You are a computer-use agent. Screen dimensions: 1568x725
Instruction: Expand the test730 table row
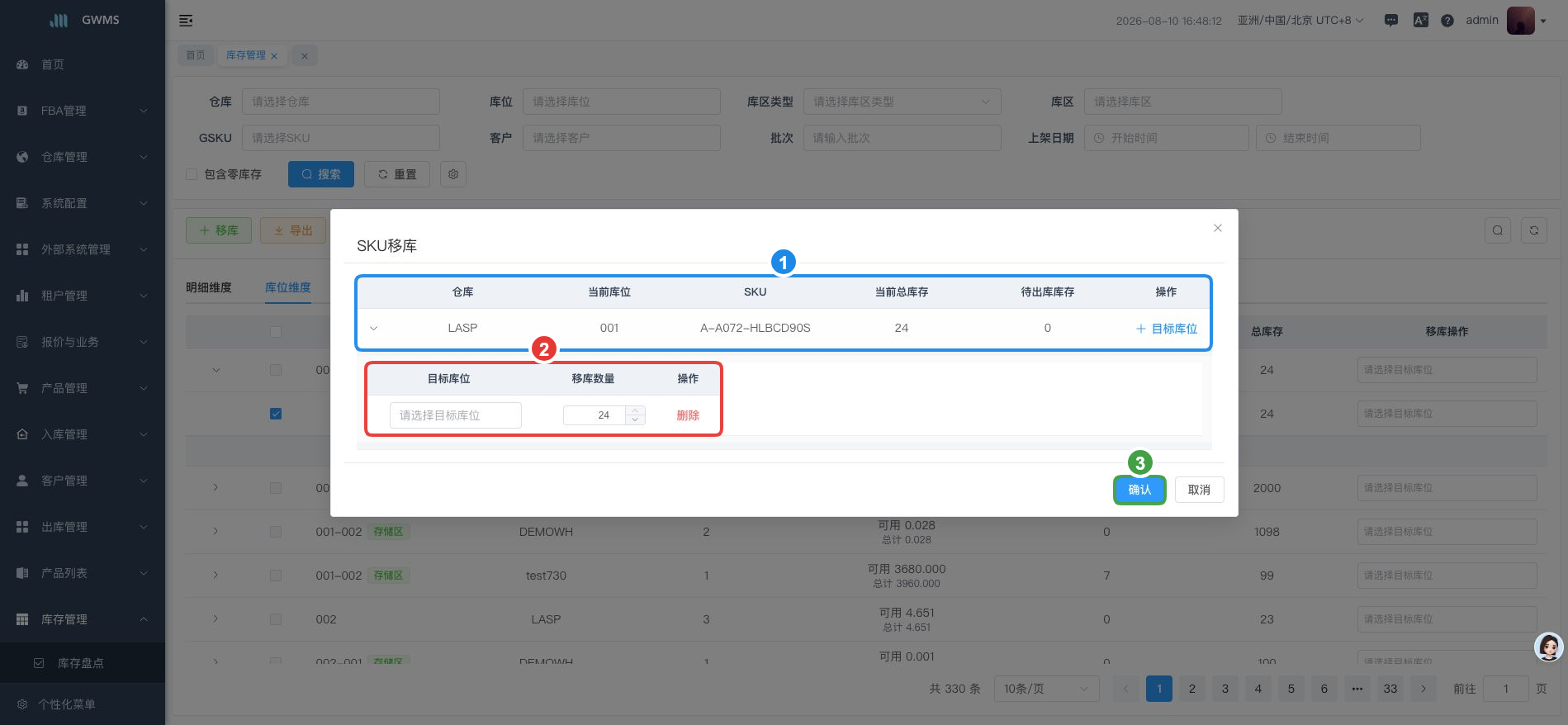pyautogui.click(x=216, y=576)
